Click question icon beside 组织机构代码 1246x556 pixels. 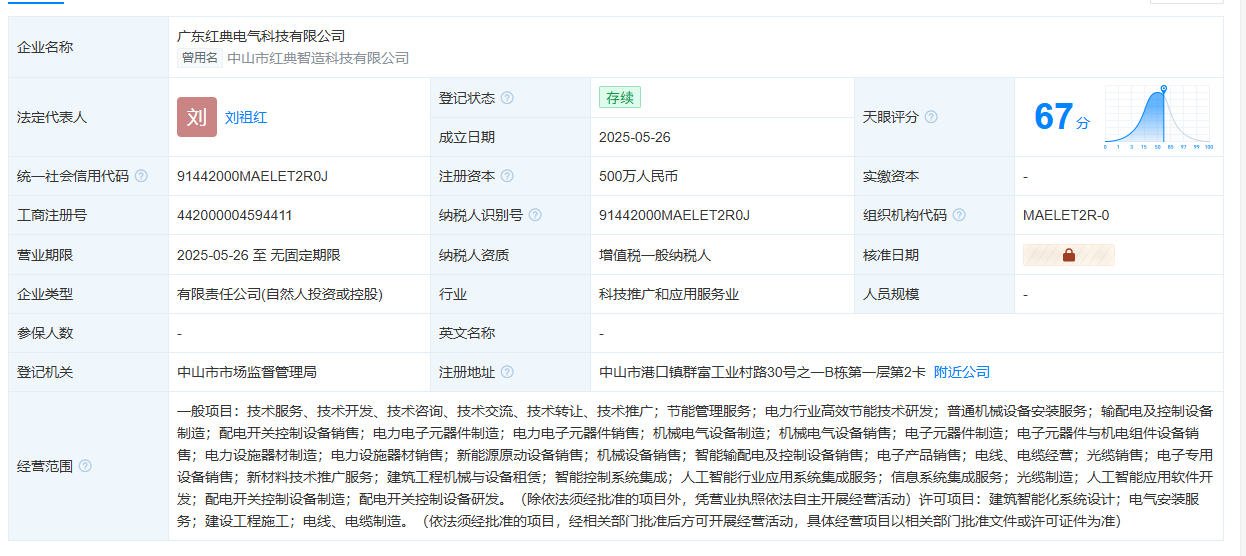coord(959,215)
